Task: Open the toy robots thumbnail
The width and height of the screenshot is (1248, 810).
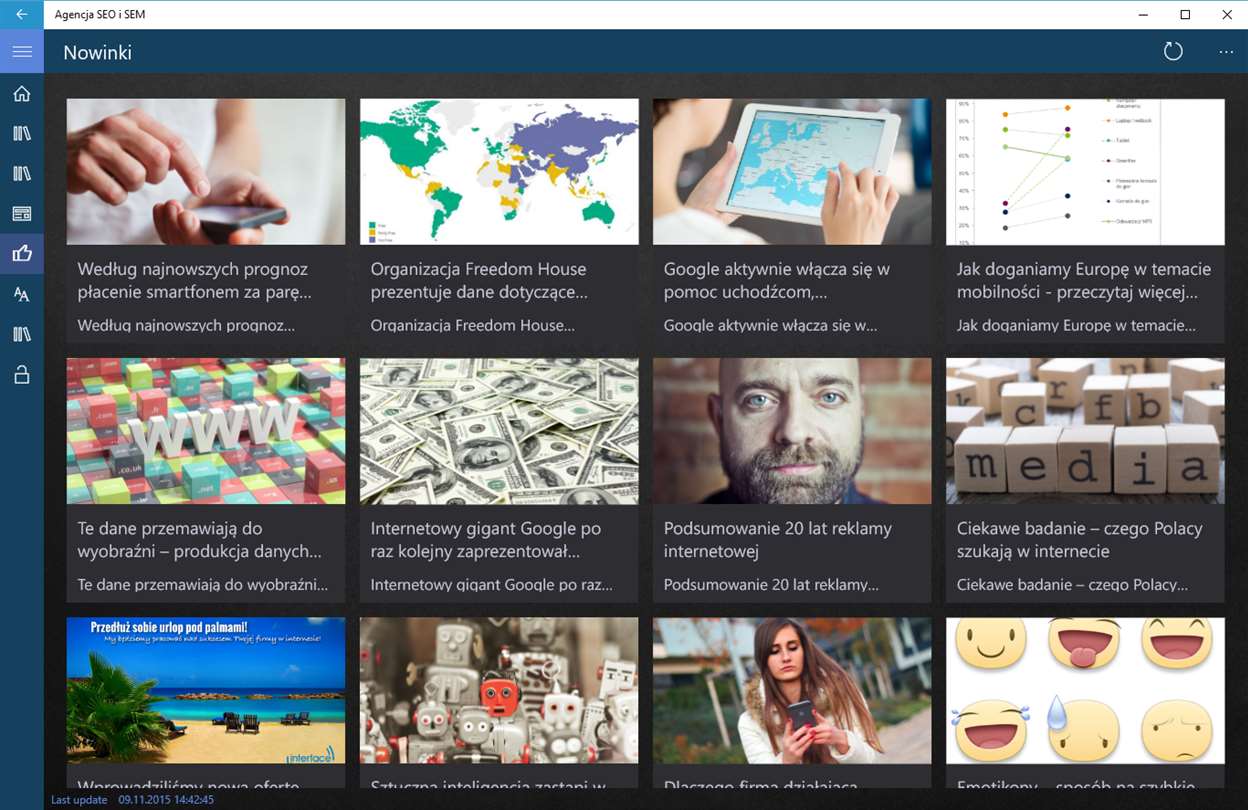Action: pyautogui.click(x=499, y=690)
